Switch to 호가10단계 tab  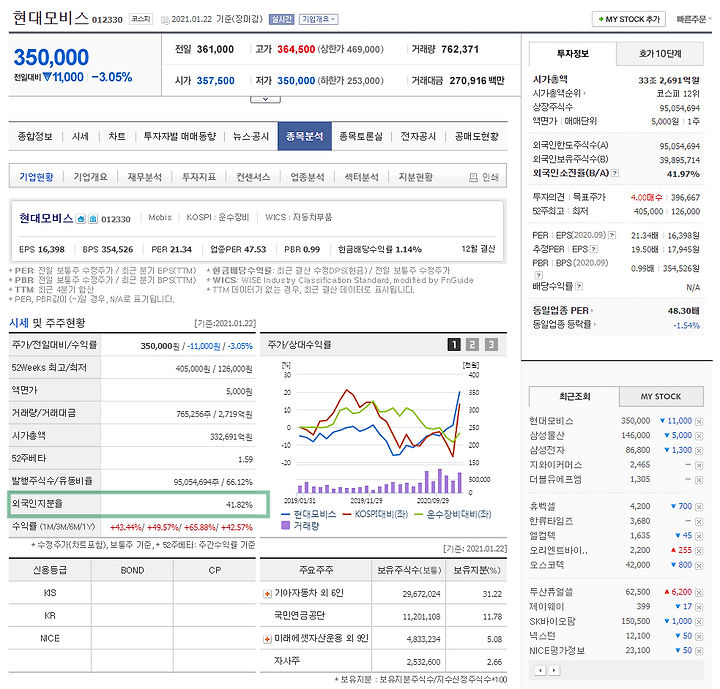(x=660, y=54)
